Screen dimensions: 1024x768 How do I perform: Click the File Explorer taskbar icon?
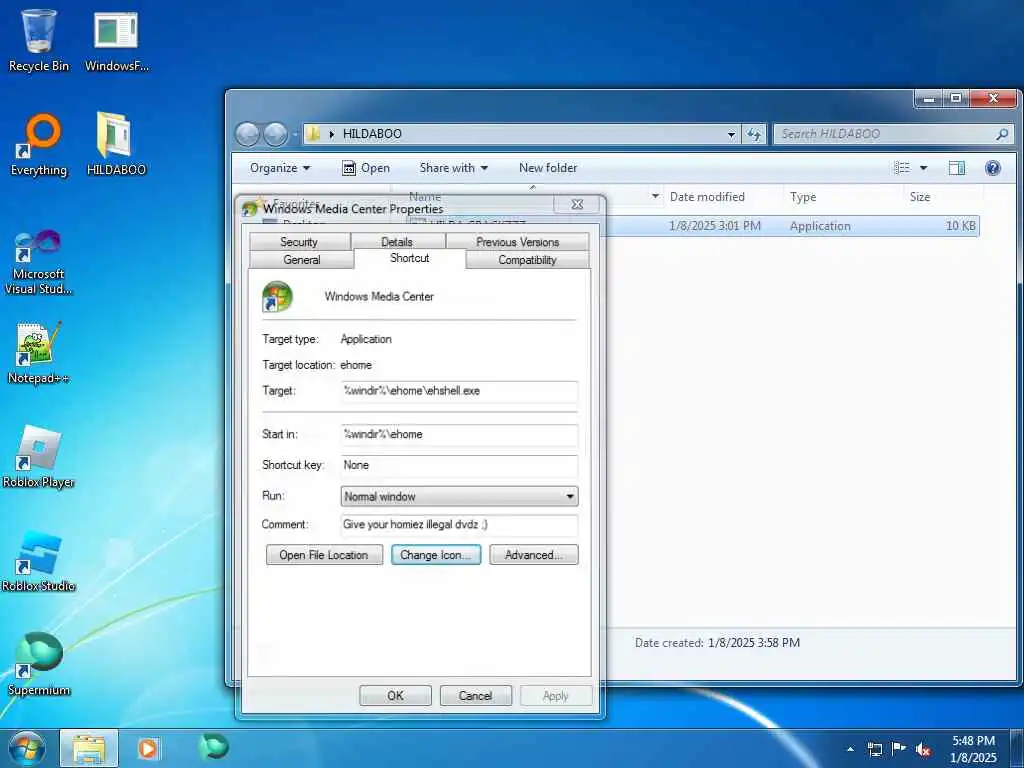coord(89,748)
